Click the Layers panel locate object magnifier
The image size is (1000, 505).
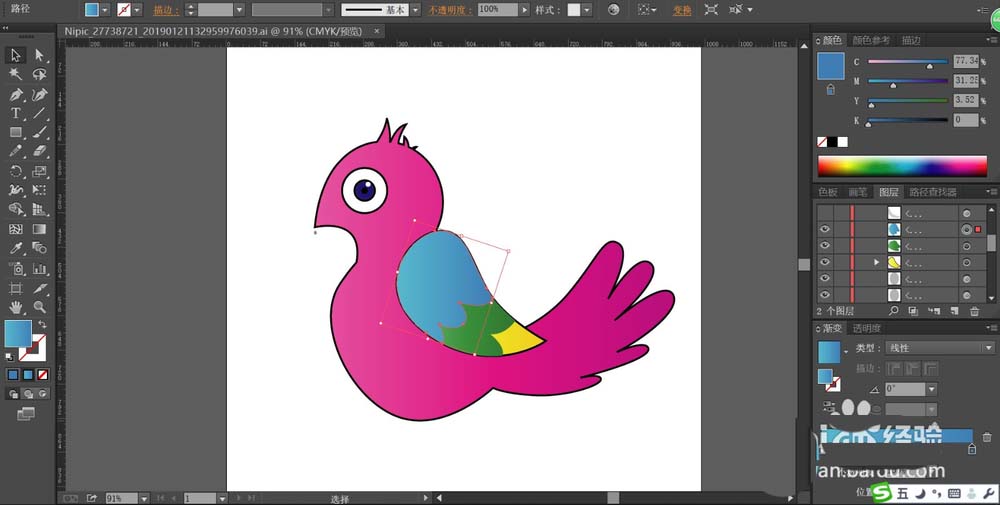tap(893, 311)
